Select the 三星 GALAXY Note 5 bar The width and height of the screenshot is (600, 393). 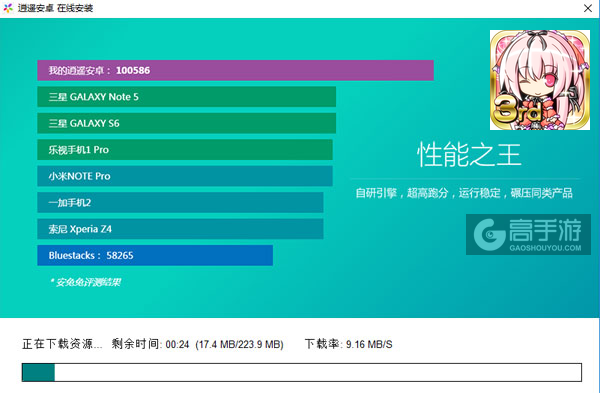click(x=186, y=97)
